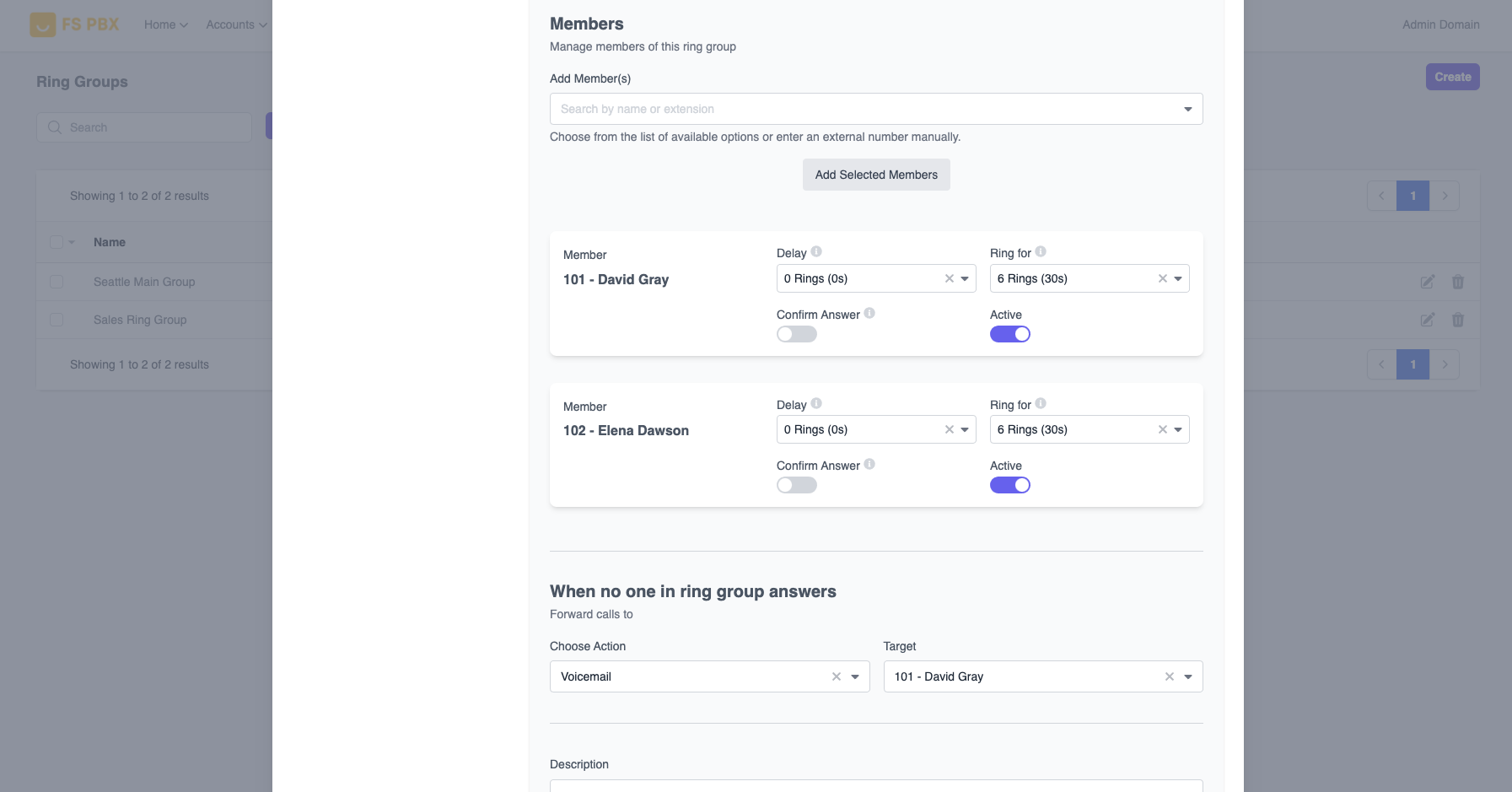Click the trash icon for Sales Ring Group
The image size is (1512, 792).
click(x=1458, y=320)
